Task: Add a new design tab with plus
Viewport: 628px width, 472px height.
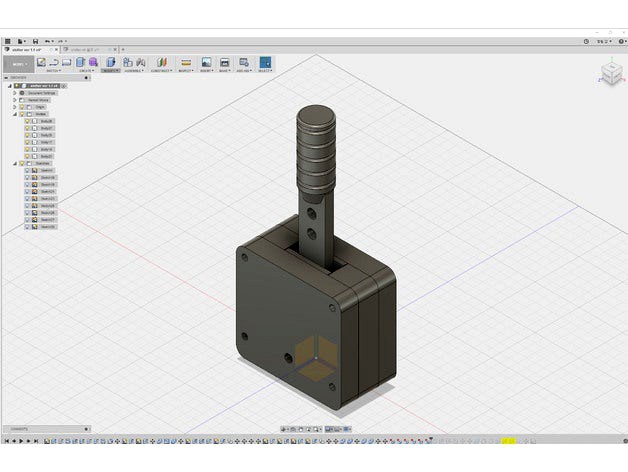Action: click(x=123, y=50)
